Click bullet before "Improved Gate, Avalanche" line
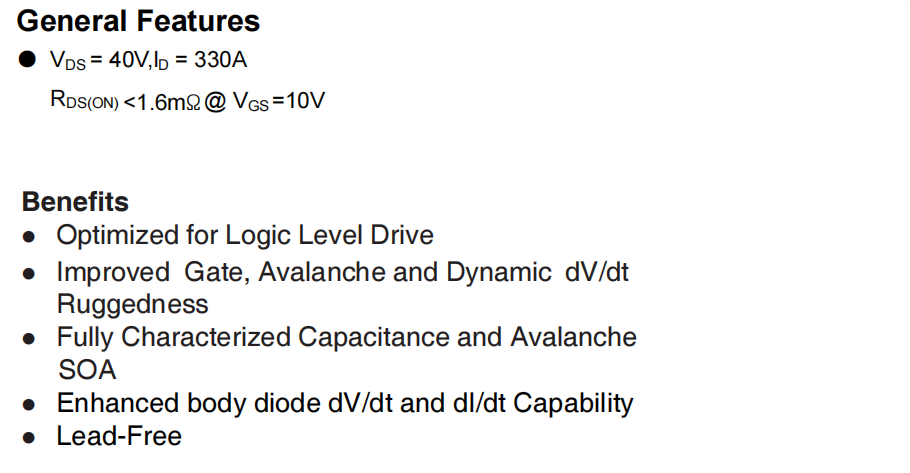910x473 pixels. pos(30,273)
